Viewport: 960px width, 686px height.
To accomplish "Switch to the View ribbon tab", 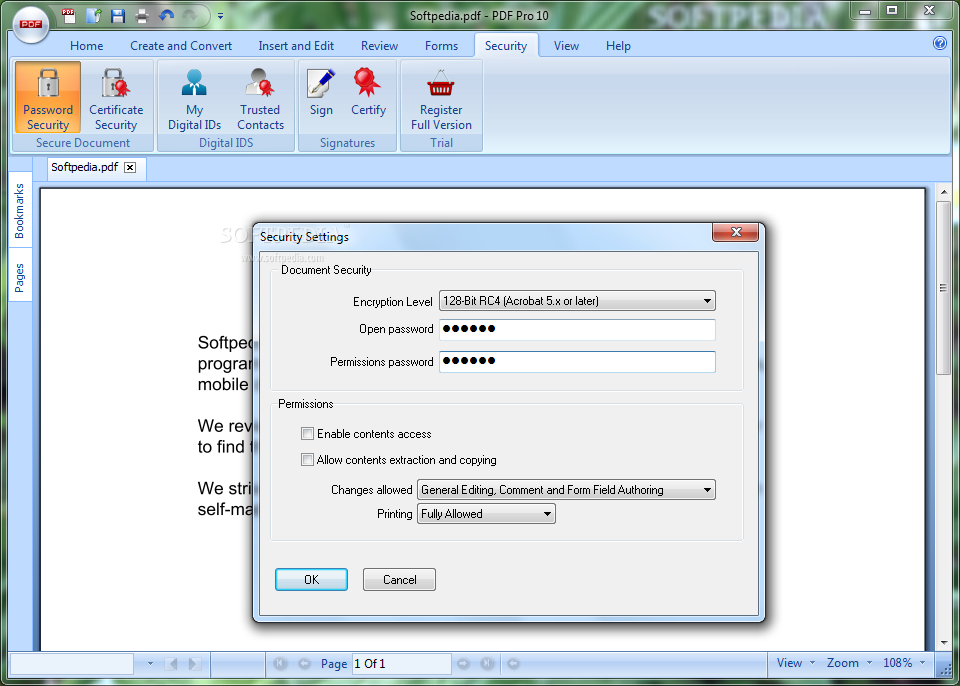I will click(x=566, y=45).
